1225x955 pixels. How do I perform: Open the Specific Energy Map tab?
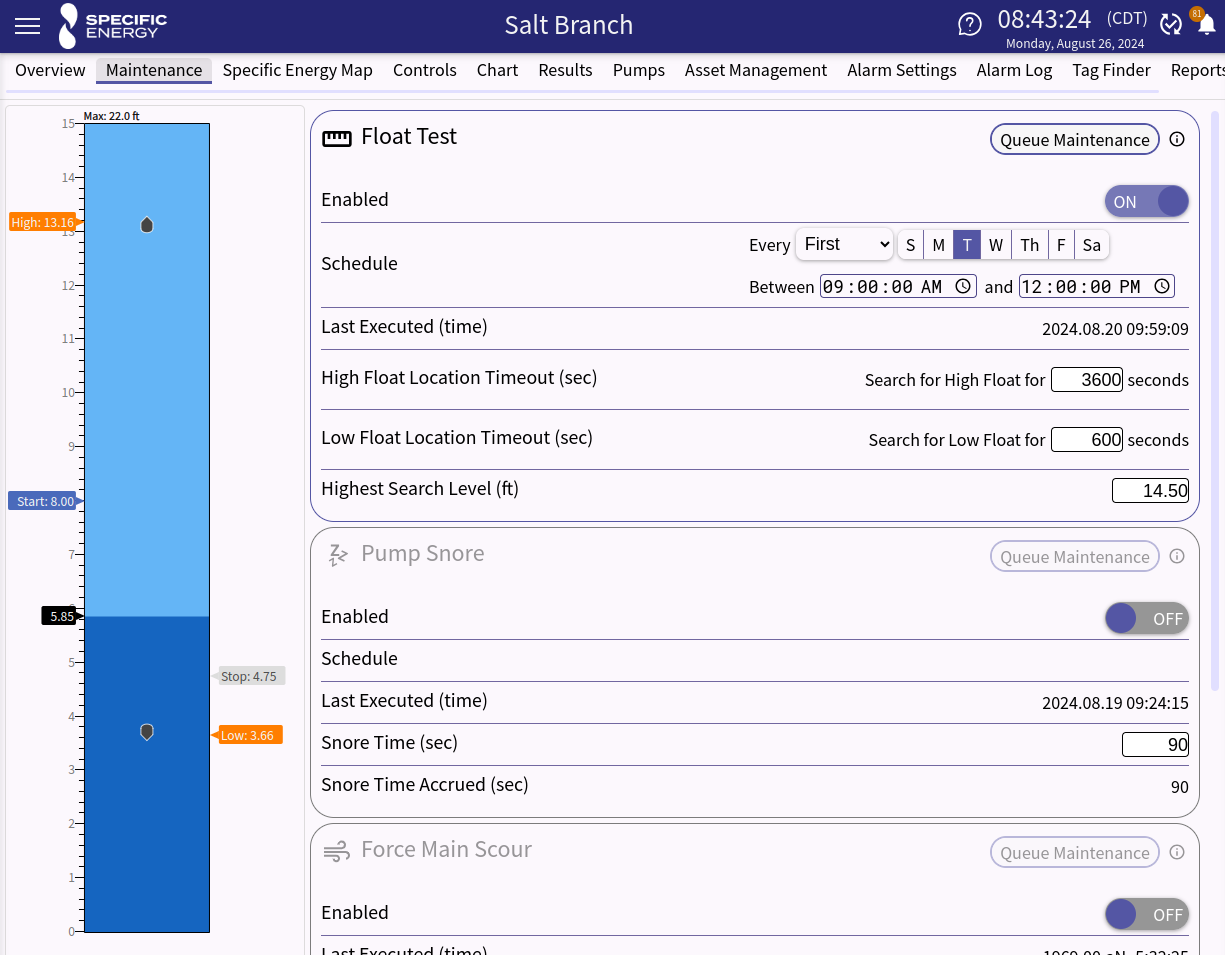click(x=297, y=70)
